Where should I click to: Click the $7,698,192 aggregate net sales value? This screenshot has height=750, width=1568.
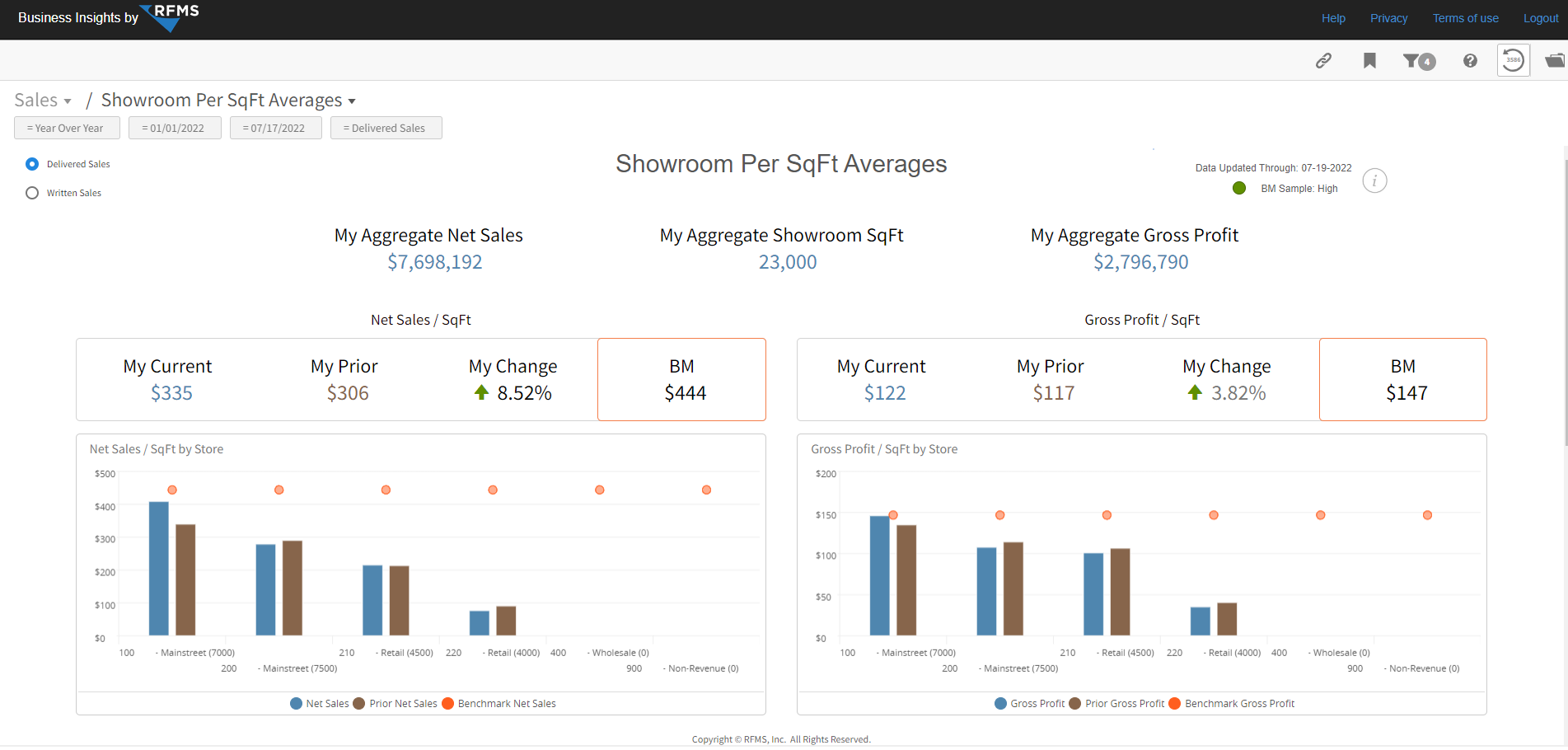pos(435,262)
